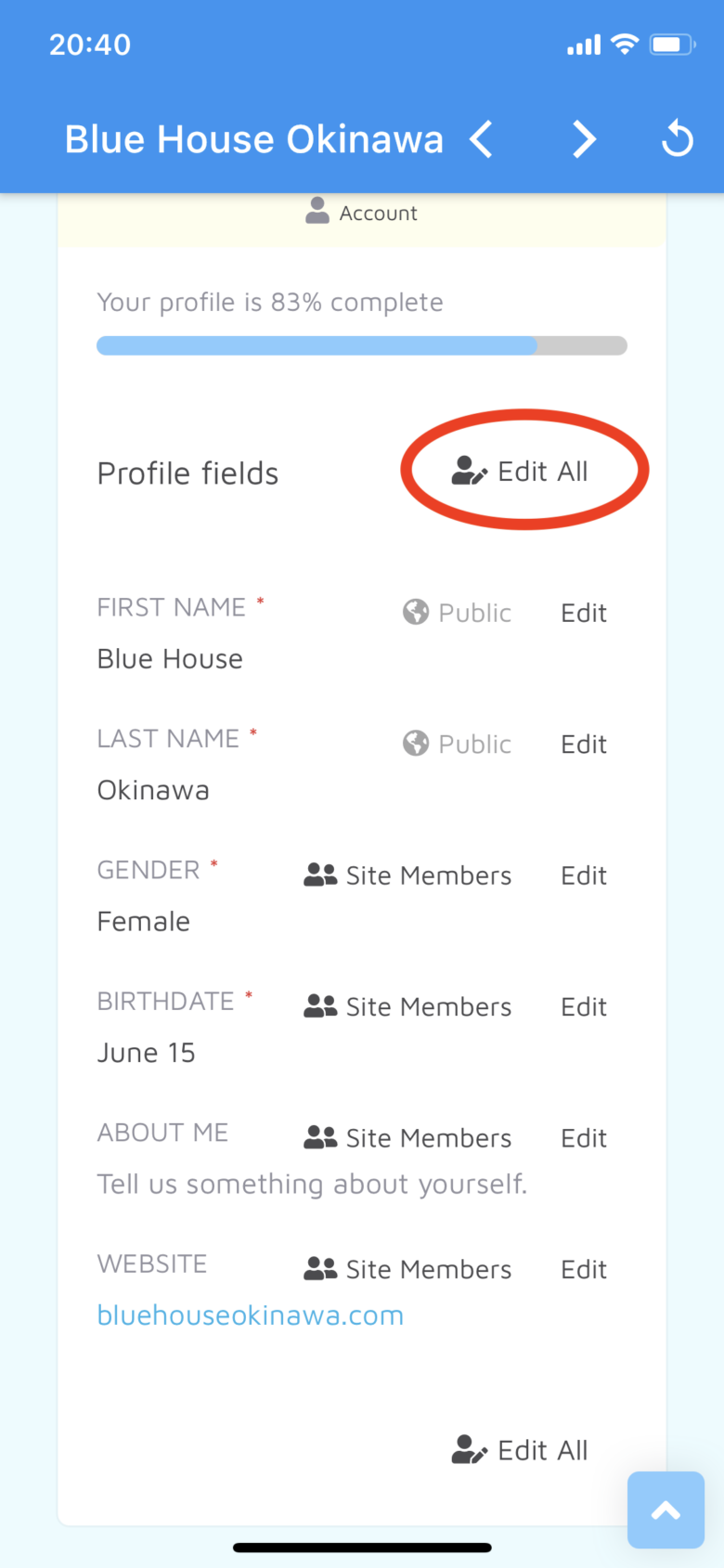
Task: Edit the Birthdate field
Action: 584,1006
